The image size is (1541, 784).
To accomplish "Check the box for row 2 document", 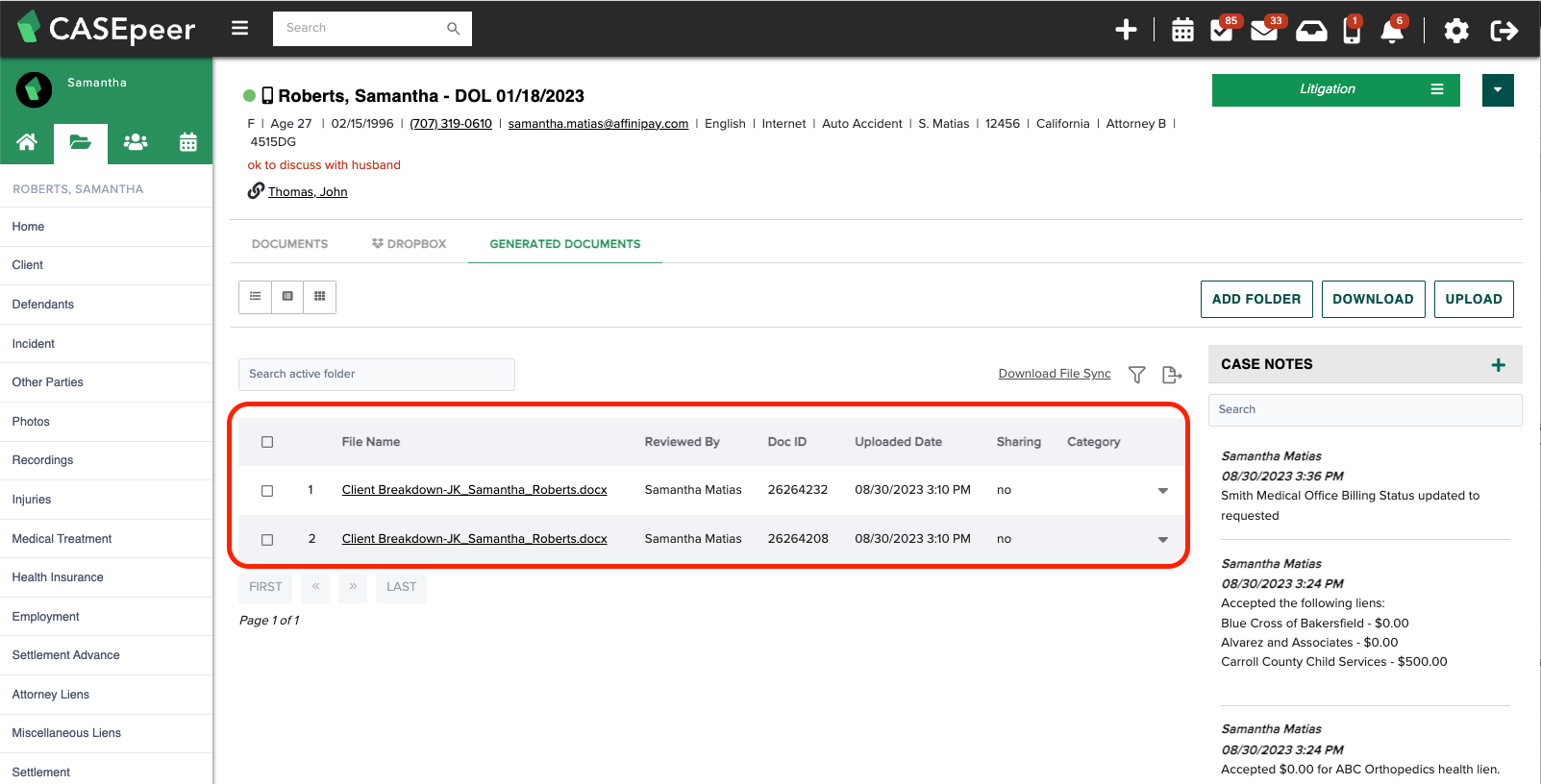I will (x=267, y=540).
